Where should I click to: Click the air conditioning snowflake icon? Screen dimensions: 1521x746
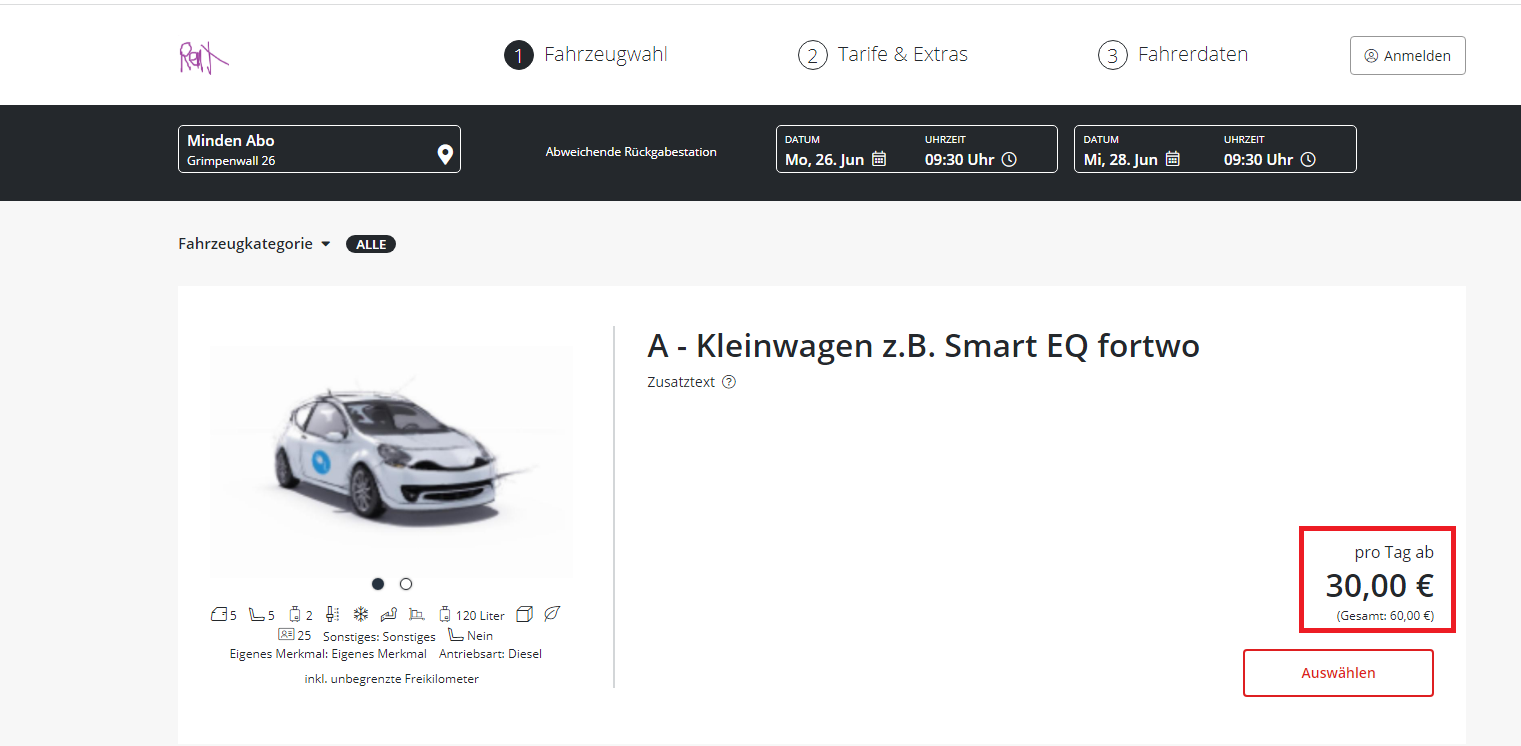click(361, 614)
